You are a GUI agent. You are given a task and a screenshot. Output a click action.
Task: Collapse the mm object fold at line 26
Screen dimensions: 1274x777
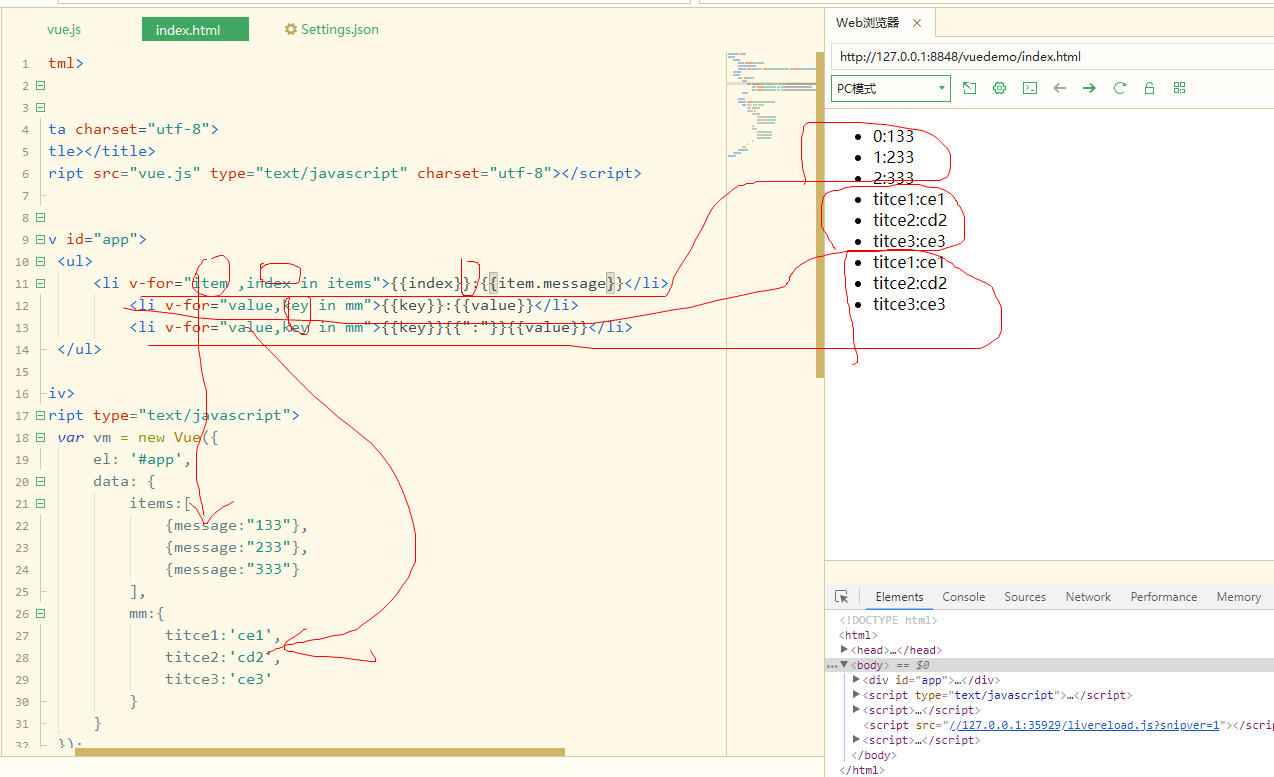pyautogui.click(x=40, y=613)
